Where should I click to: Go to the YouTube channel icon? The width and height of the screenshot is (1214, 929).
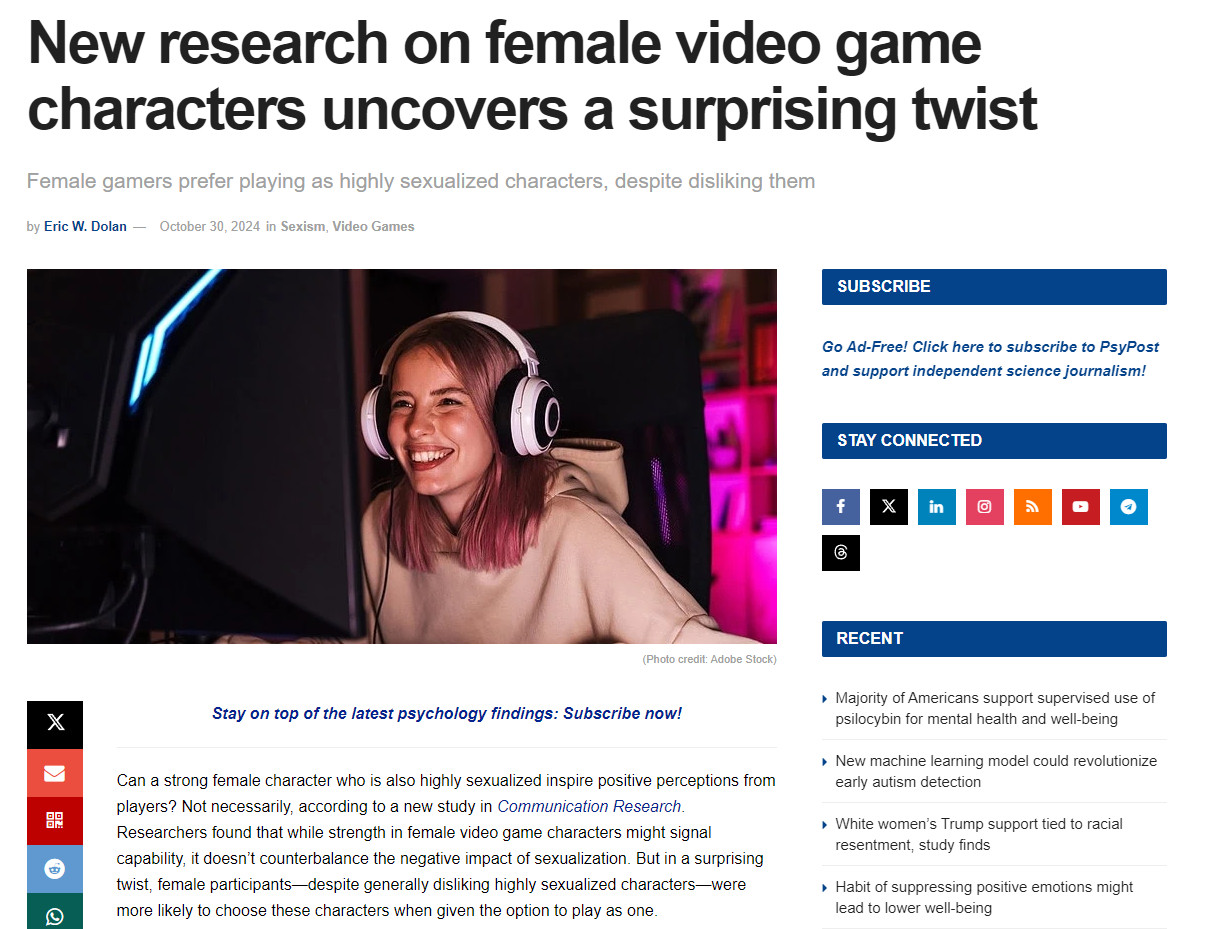pos(1080,507)
